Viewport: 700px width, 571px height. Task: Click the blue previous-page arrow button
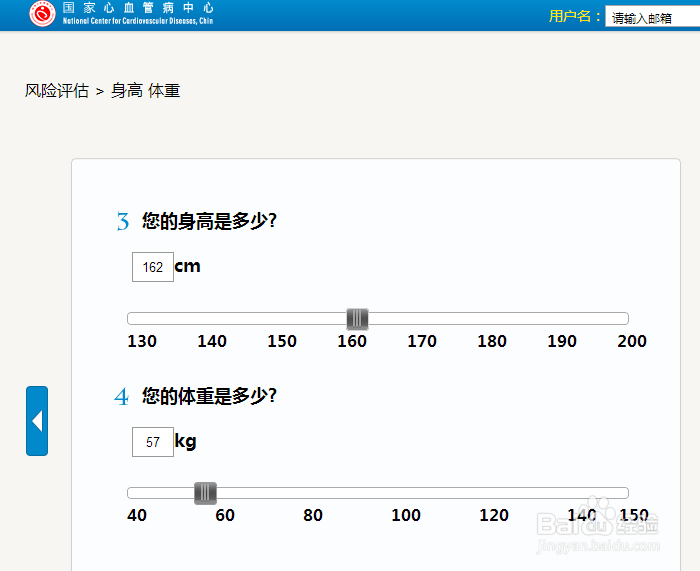(37, 421)
